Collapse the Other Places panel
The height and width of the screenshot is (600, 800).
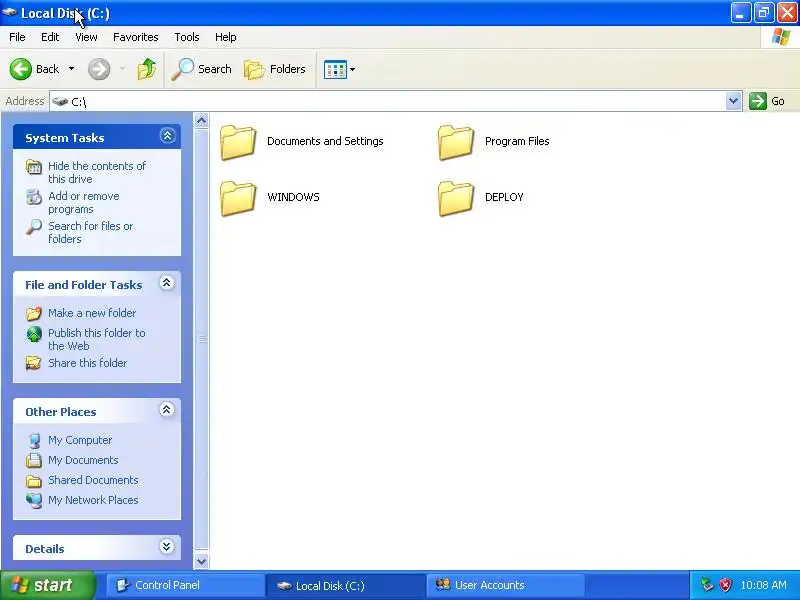(x=167, y=410)
